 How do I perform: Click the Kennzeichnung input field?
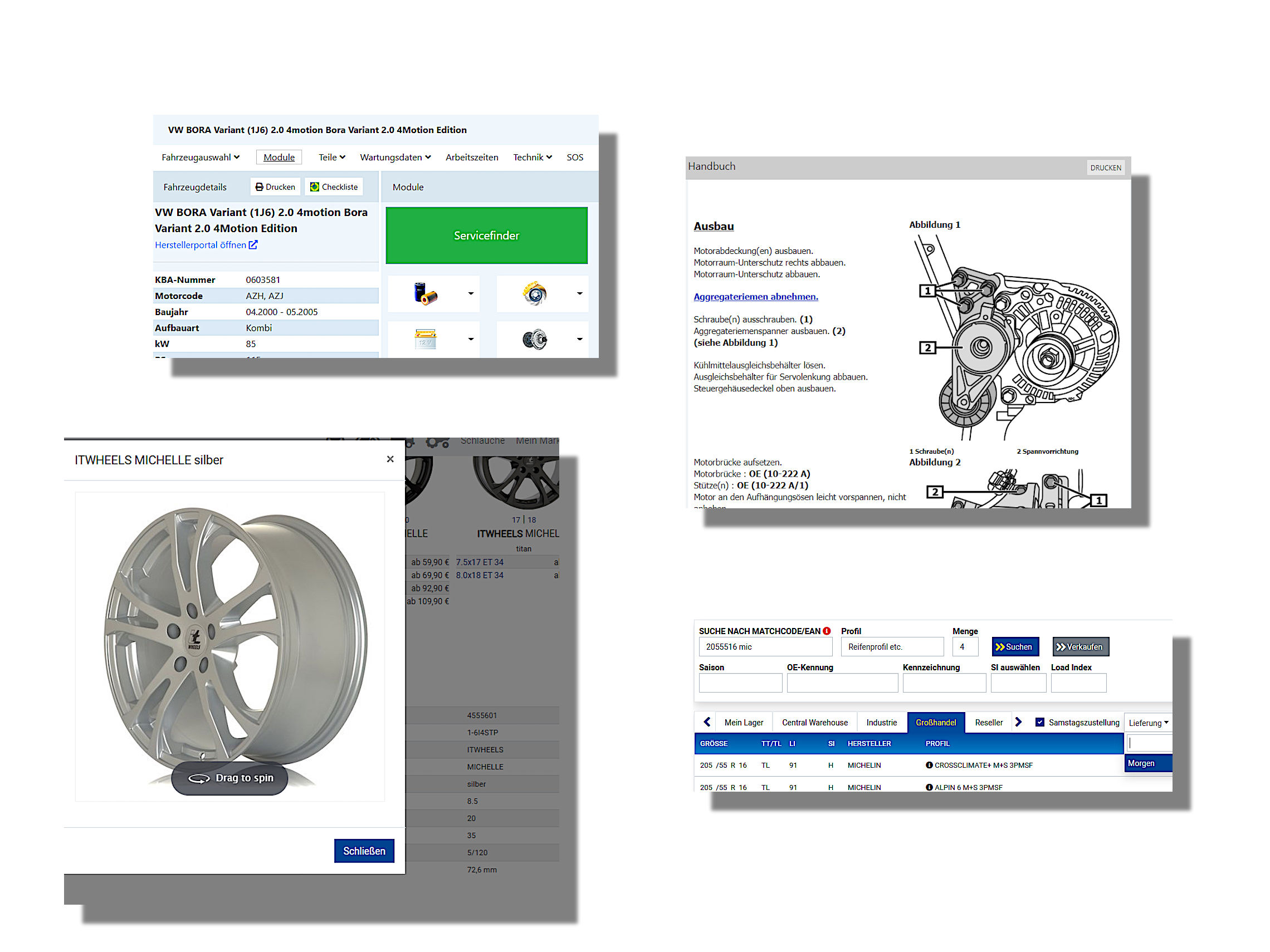944,684
